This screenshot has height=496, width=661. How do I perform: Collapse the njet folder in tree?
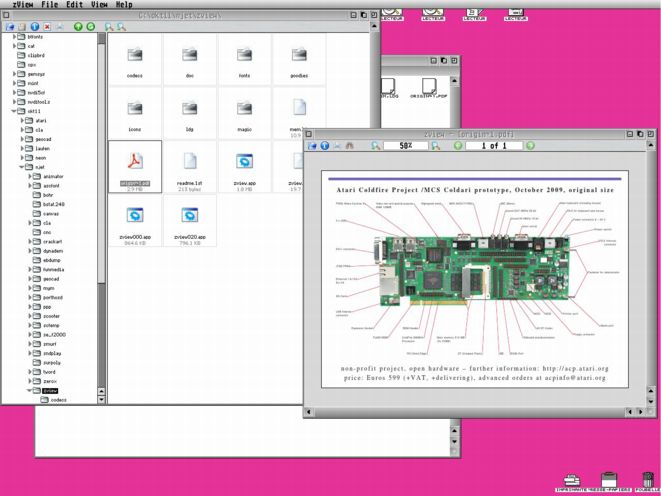point(22,167)
